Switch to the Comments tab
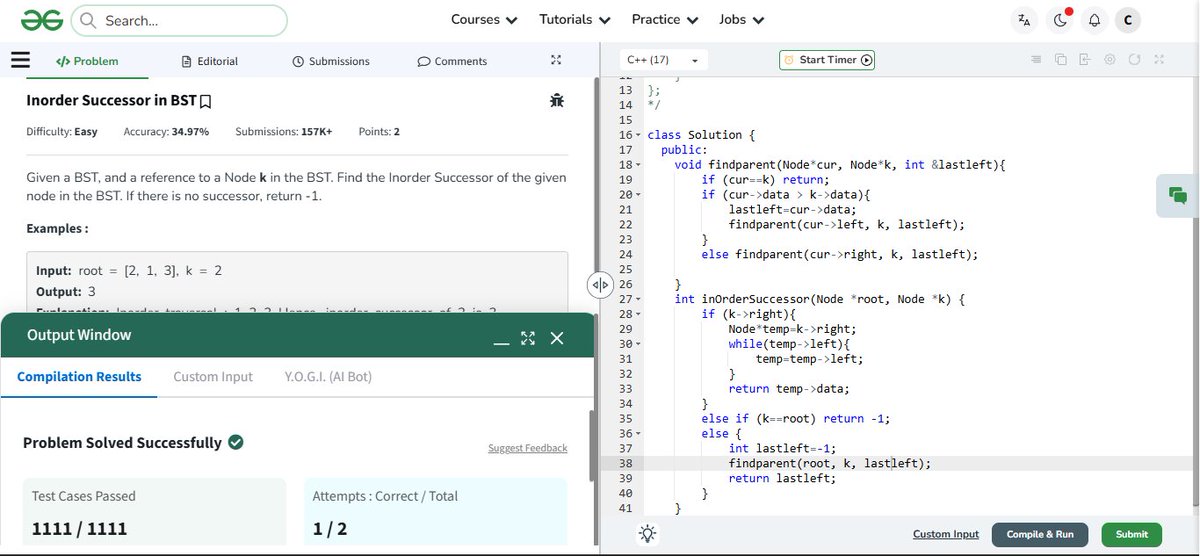Viewport: 1200px width, 556px height. (x=452, y=61)
